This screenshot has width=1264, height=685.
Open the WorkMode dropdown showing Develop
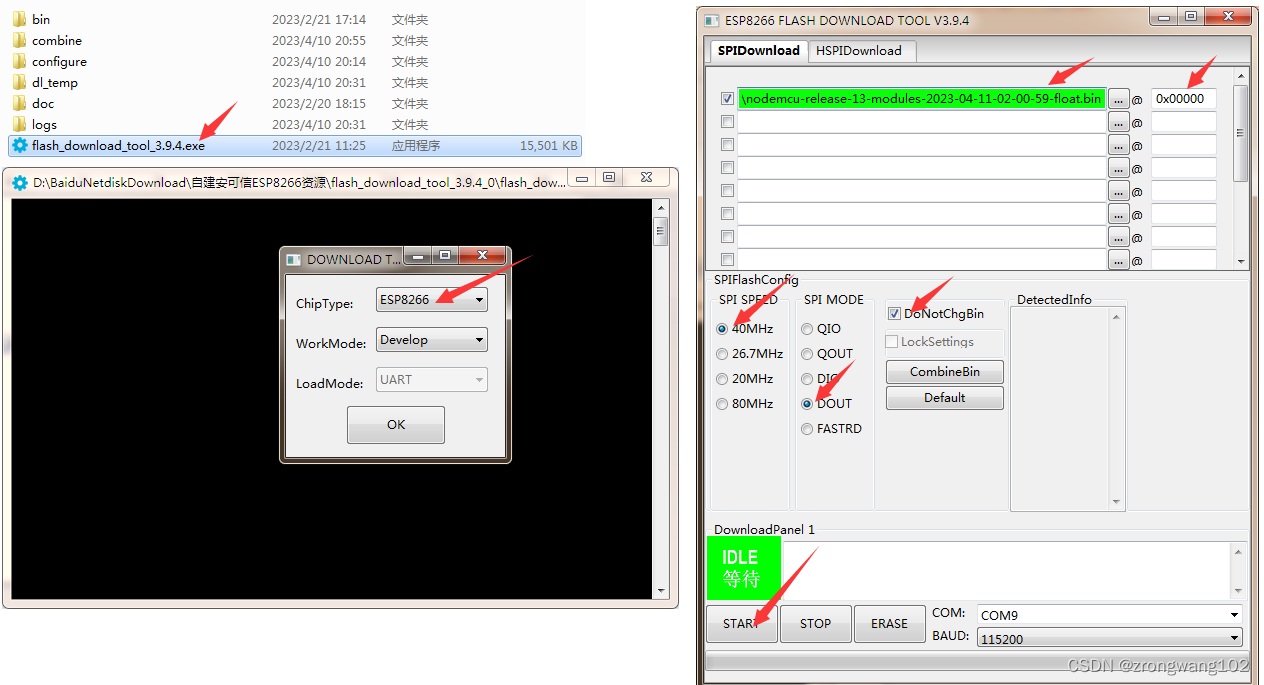tap(432, 340)
